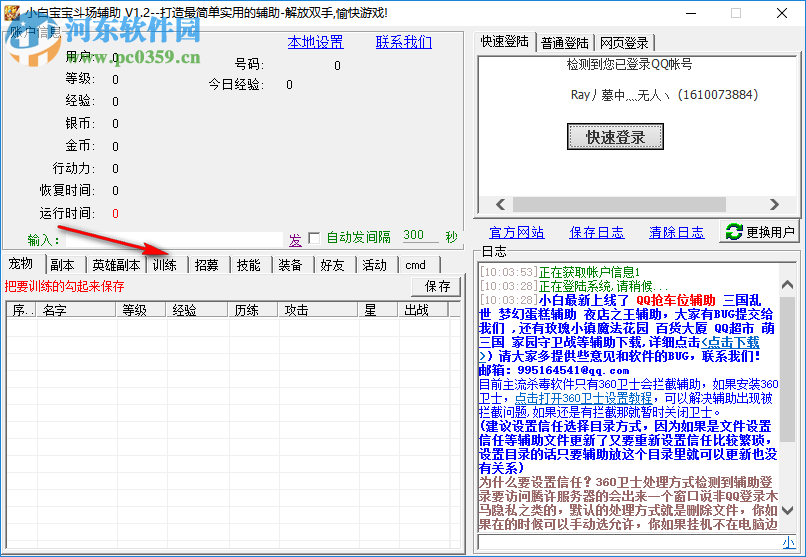Click the 保存日志 link
This screenshot has height=557, width=806.
(x=596, y=233)
